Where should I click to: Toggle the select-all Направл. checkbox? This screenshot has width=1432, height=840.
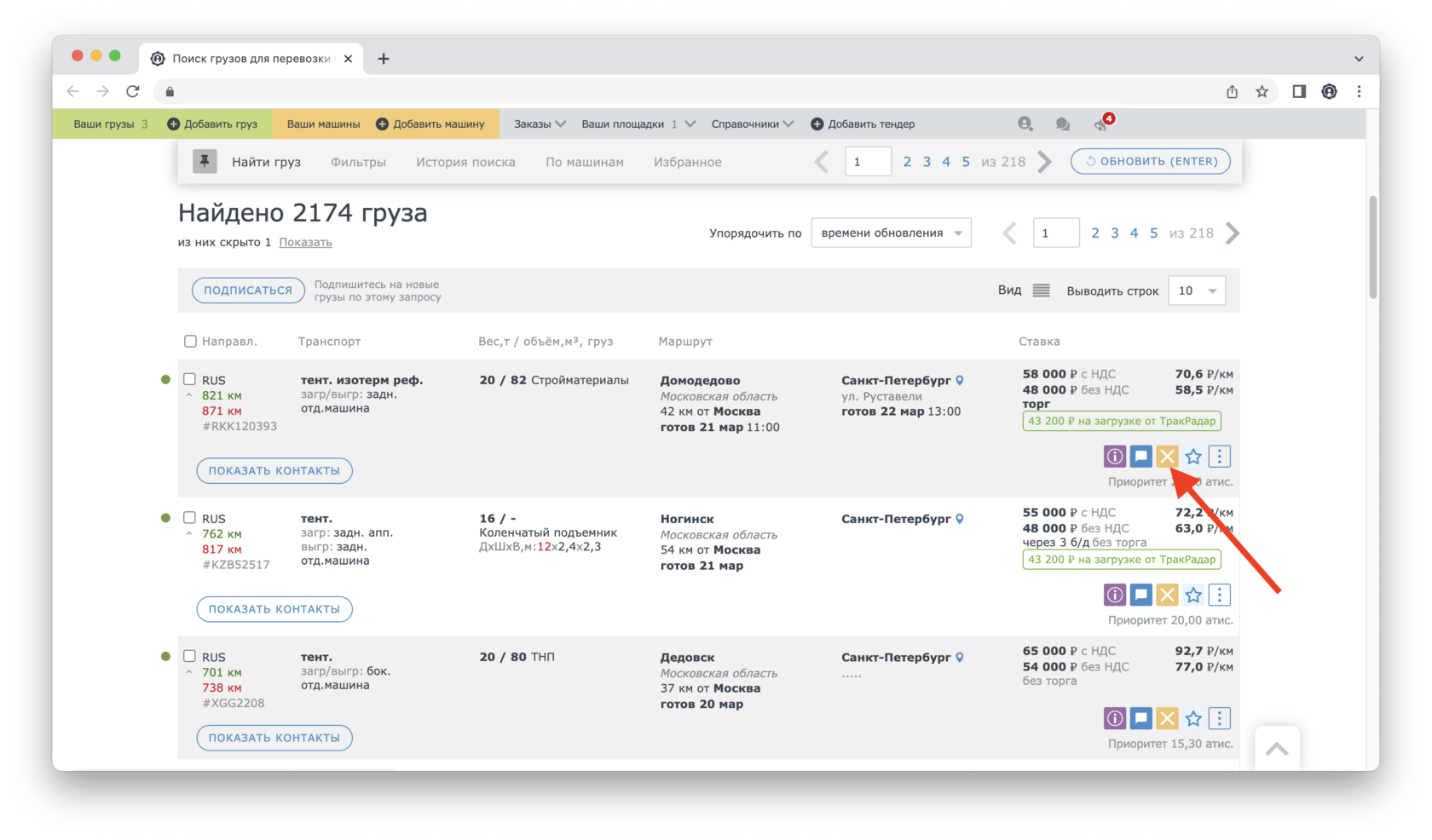click(x=190, y=342)
